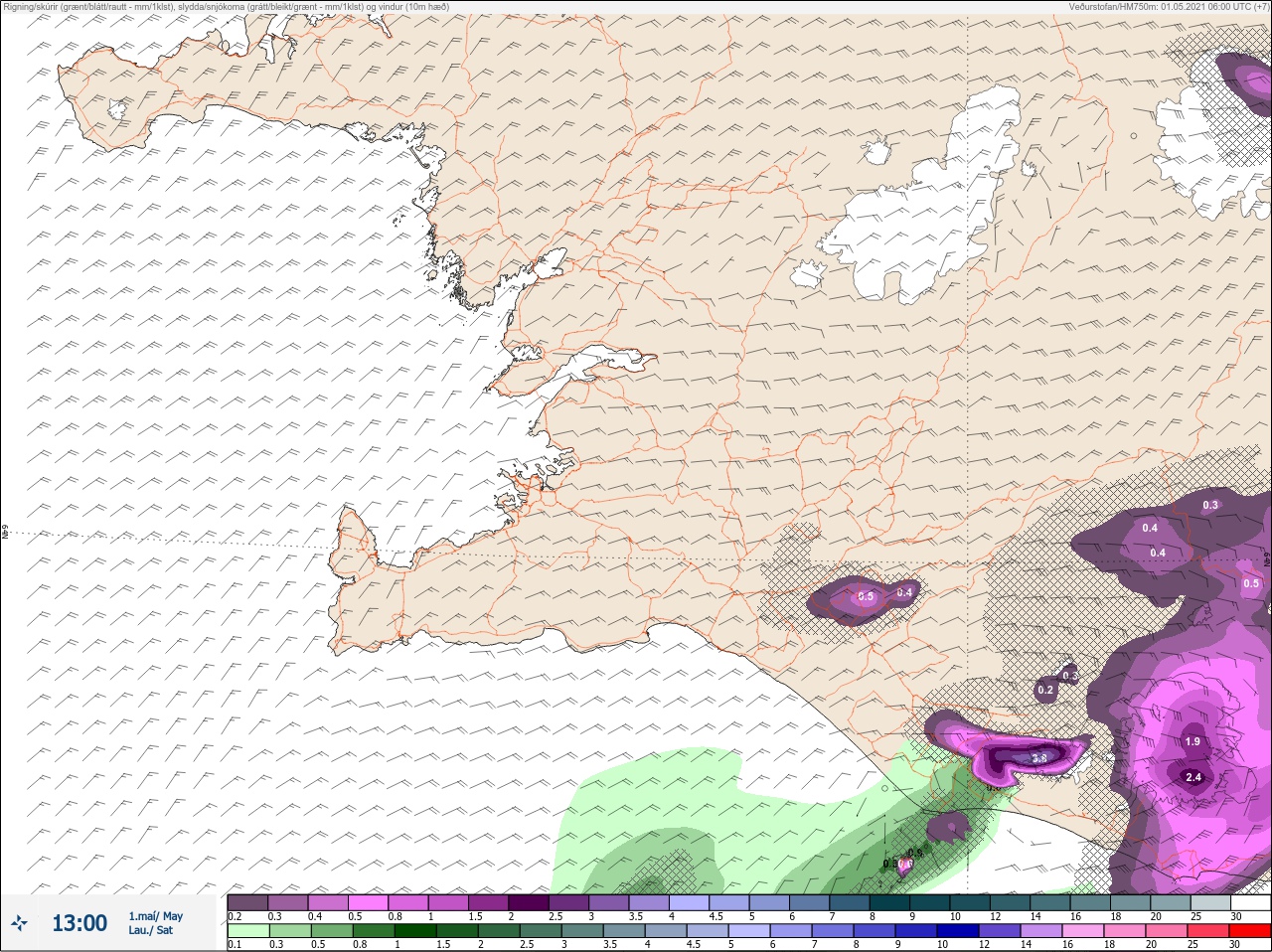Select the bottom-row violet swatch labeled 12
Image resolution: width=1272 pixels, height=952 pixels.
click(1000, 931)
